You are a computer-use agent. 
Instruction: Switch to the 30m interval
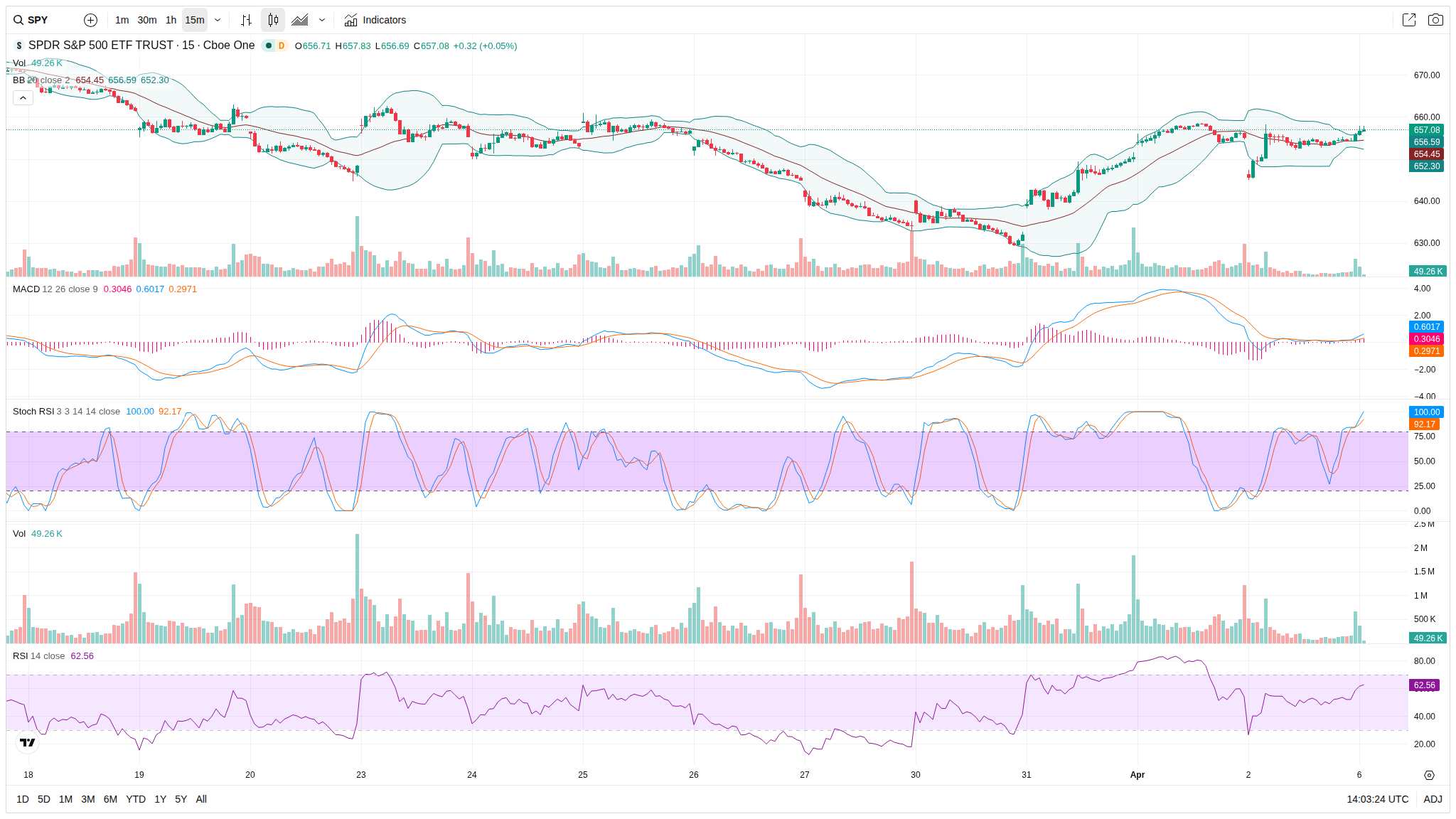point(147,20)
